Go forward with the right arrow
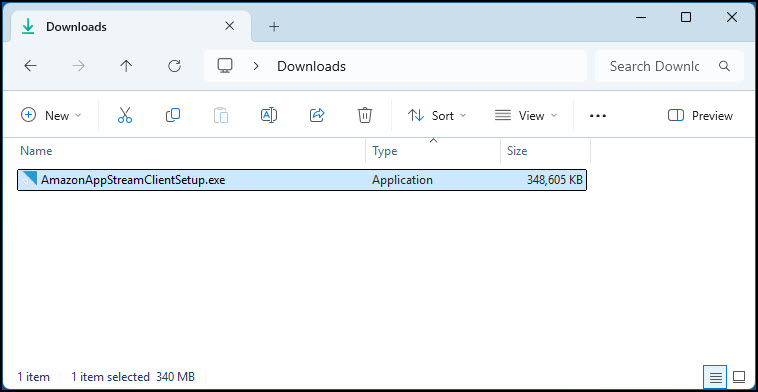Image resolution: width=758 pixels, height=392 pixels. [78, 66]
